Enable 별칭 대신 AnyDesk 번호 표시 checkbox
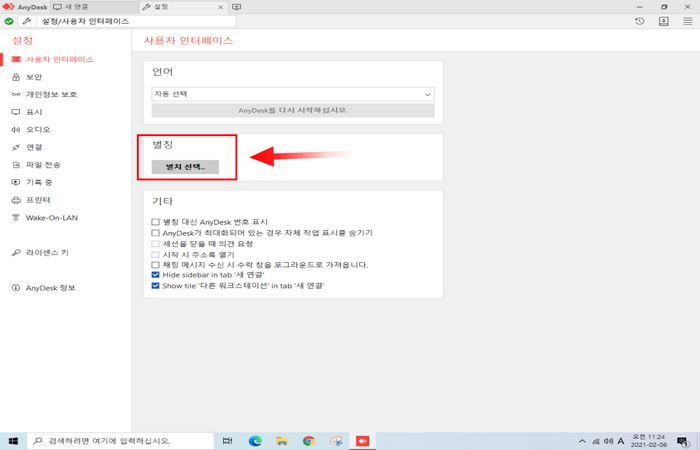 (155, 222)
